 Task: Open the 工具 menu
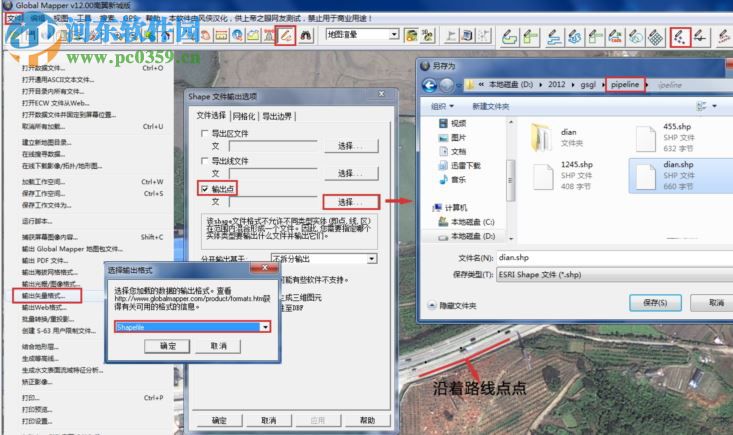(x=84, y=19)
